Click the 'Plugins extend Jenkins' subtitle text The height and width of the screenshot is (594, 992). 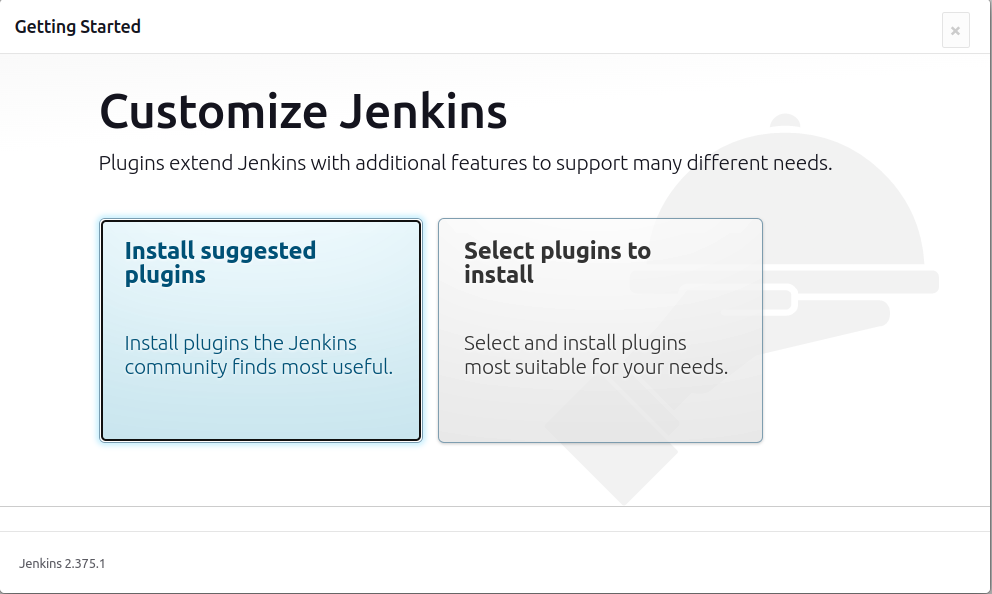pos(466,163)
